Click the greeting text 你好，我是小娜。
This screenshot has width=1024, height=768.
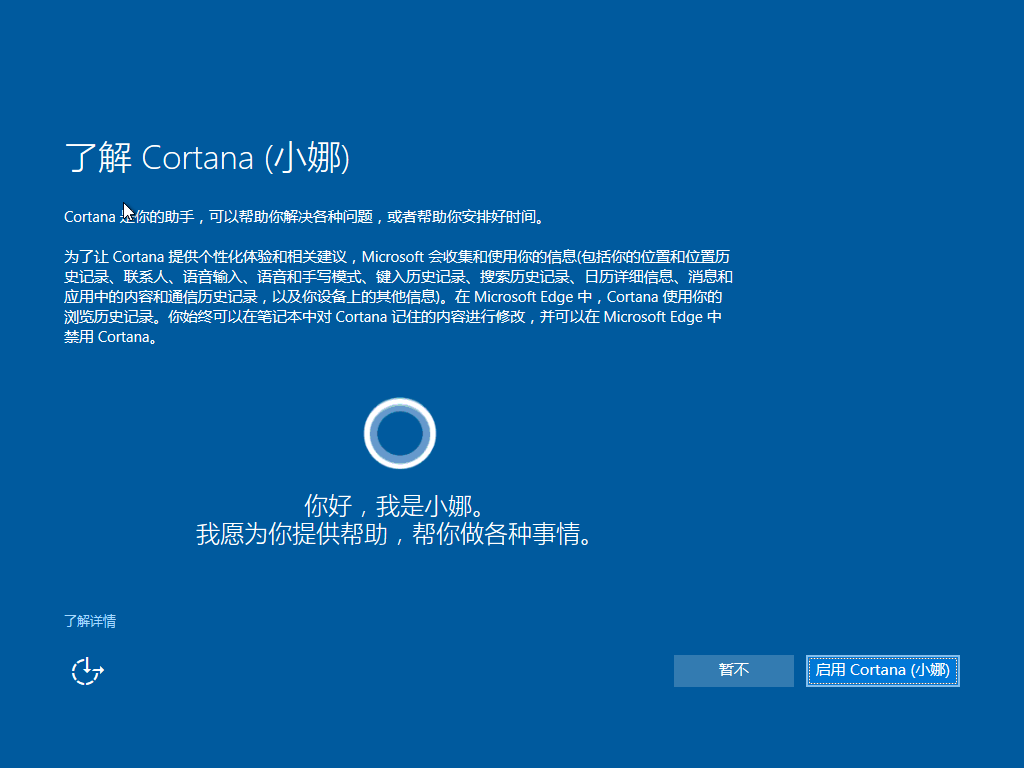(400, 504)
